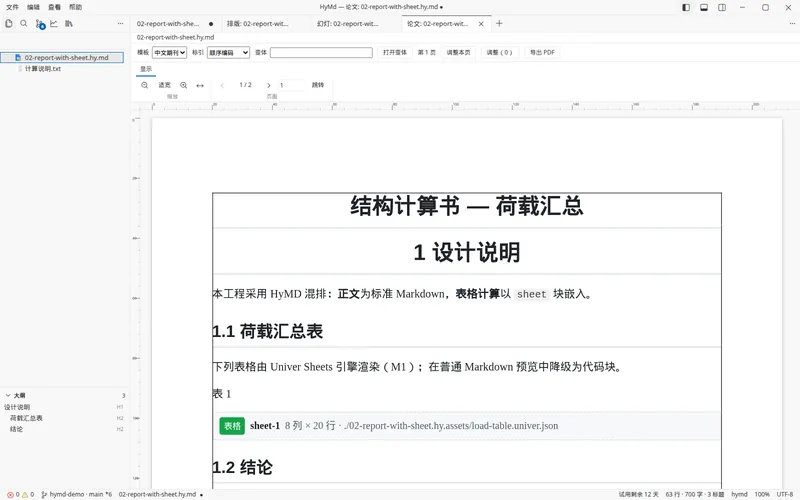Click the file icon of 02-report-with-sheet.hy.md

18,58
